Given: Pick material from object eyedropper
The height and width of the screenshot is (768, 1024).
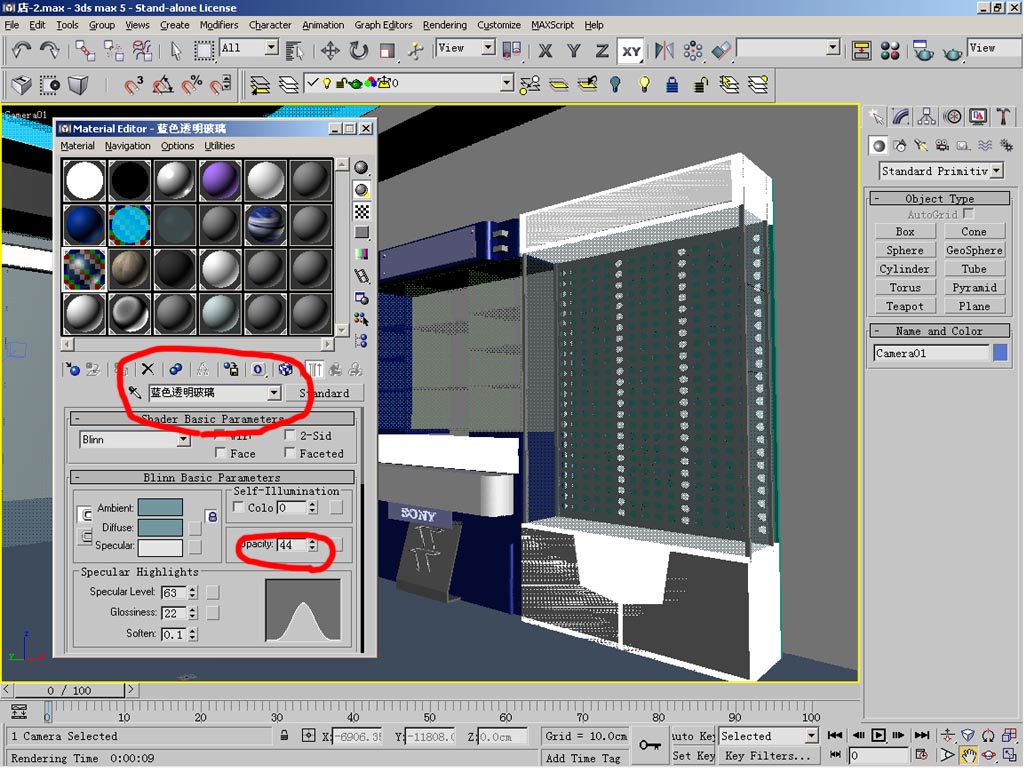Looking at the screenshot, I should click(x=135, y=393).
